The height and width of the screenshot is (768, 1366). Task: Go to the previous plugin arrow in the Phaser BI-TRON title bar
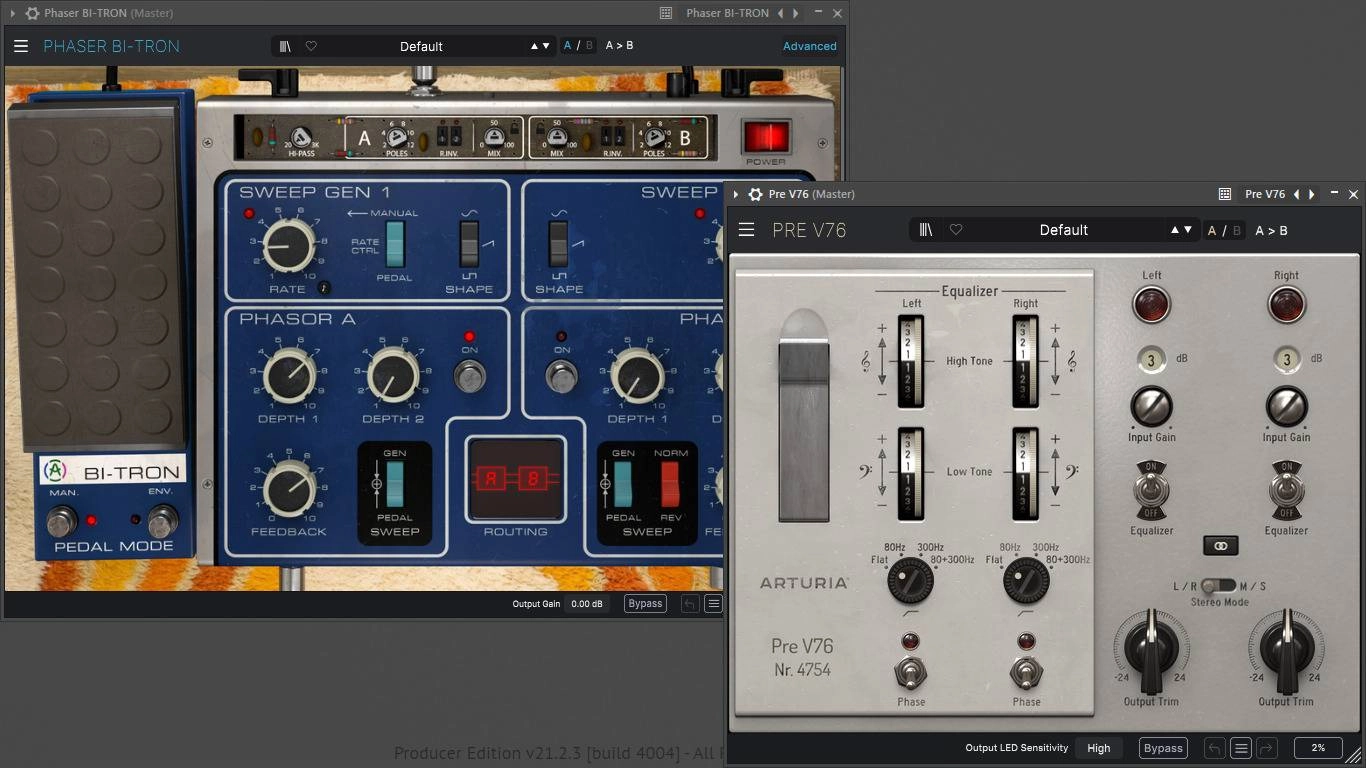click(781, 13)
